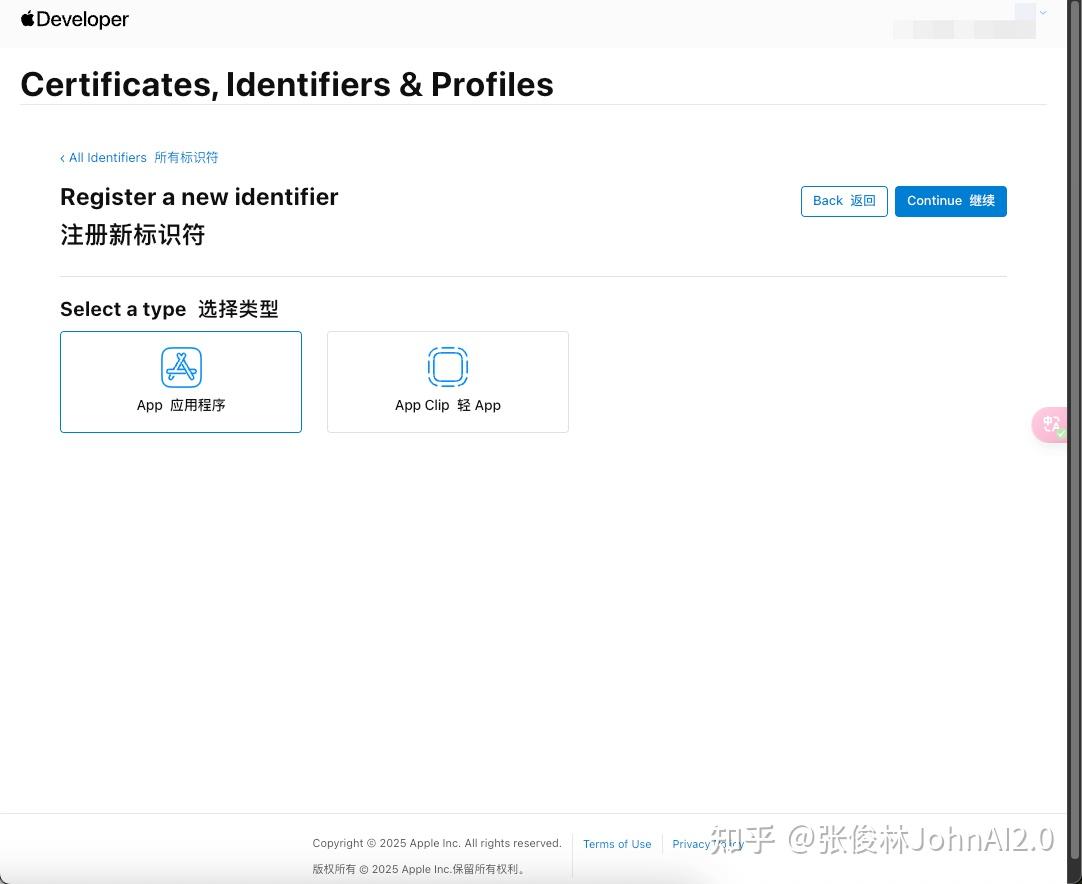The height and width of the screenshot is (884, 1082).
Task: Click the green checkmark on the translate button
Action: click(x=1060, y=434)
